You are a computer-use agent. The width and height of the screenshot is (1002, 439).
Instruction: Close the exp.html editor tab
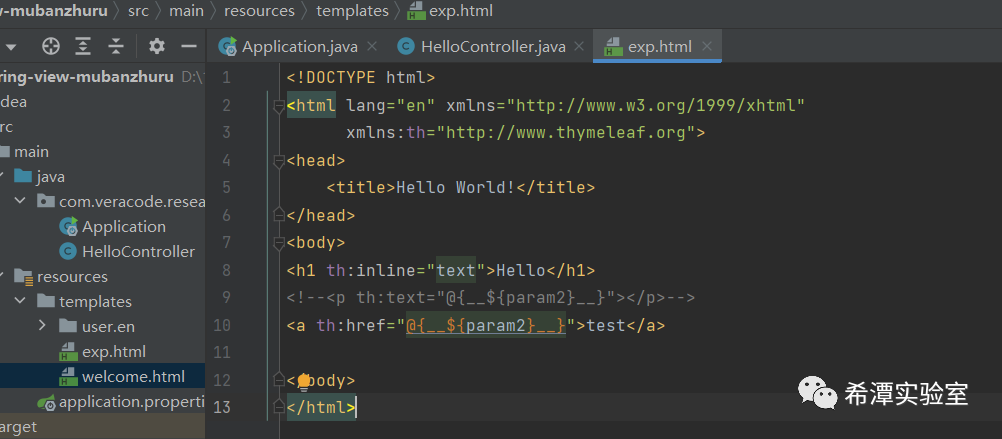tap(707, 46)
